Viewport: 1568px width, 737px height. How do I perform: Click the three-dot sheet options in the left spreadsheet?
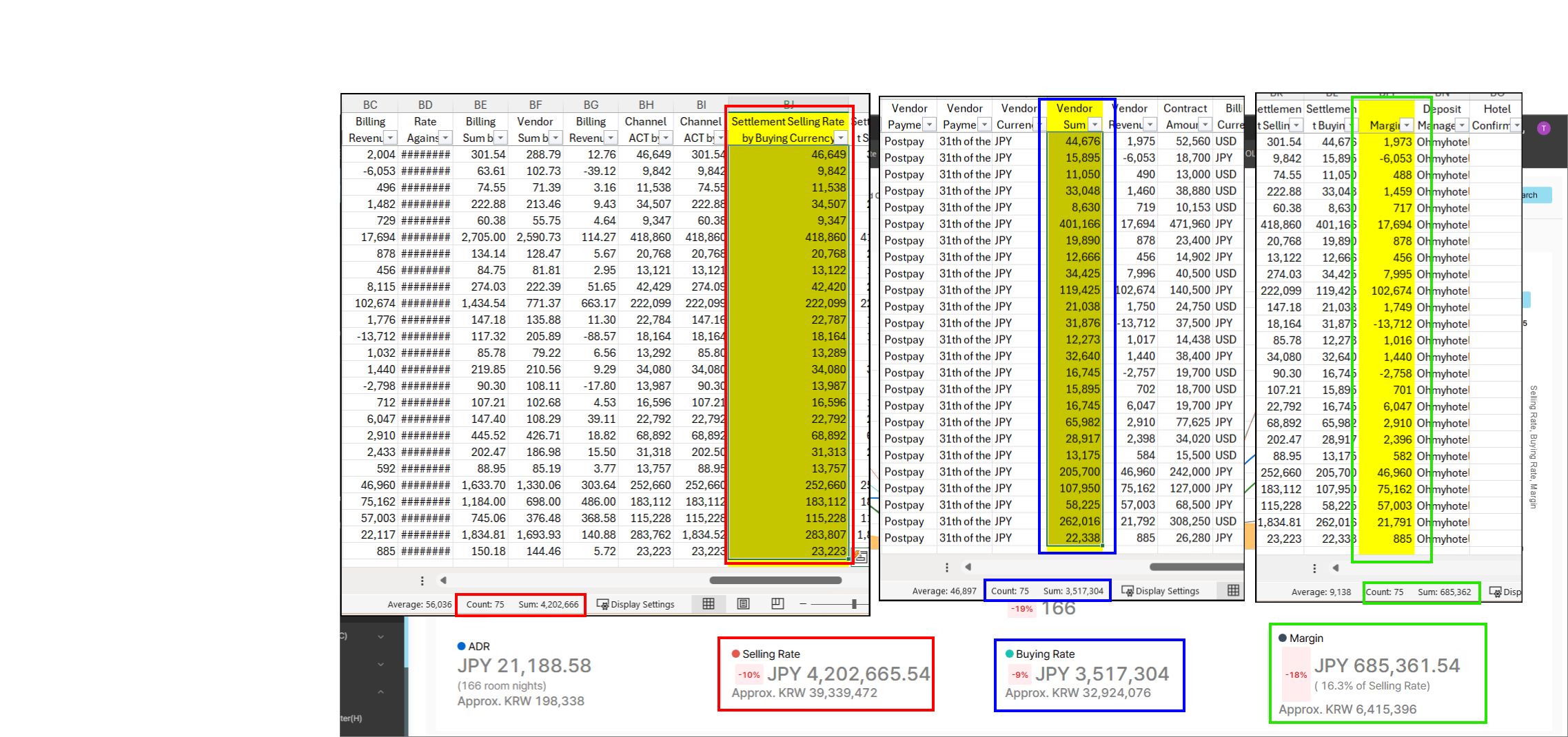[422, 581]
